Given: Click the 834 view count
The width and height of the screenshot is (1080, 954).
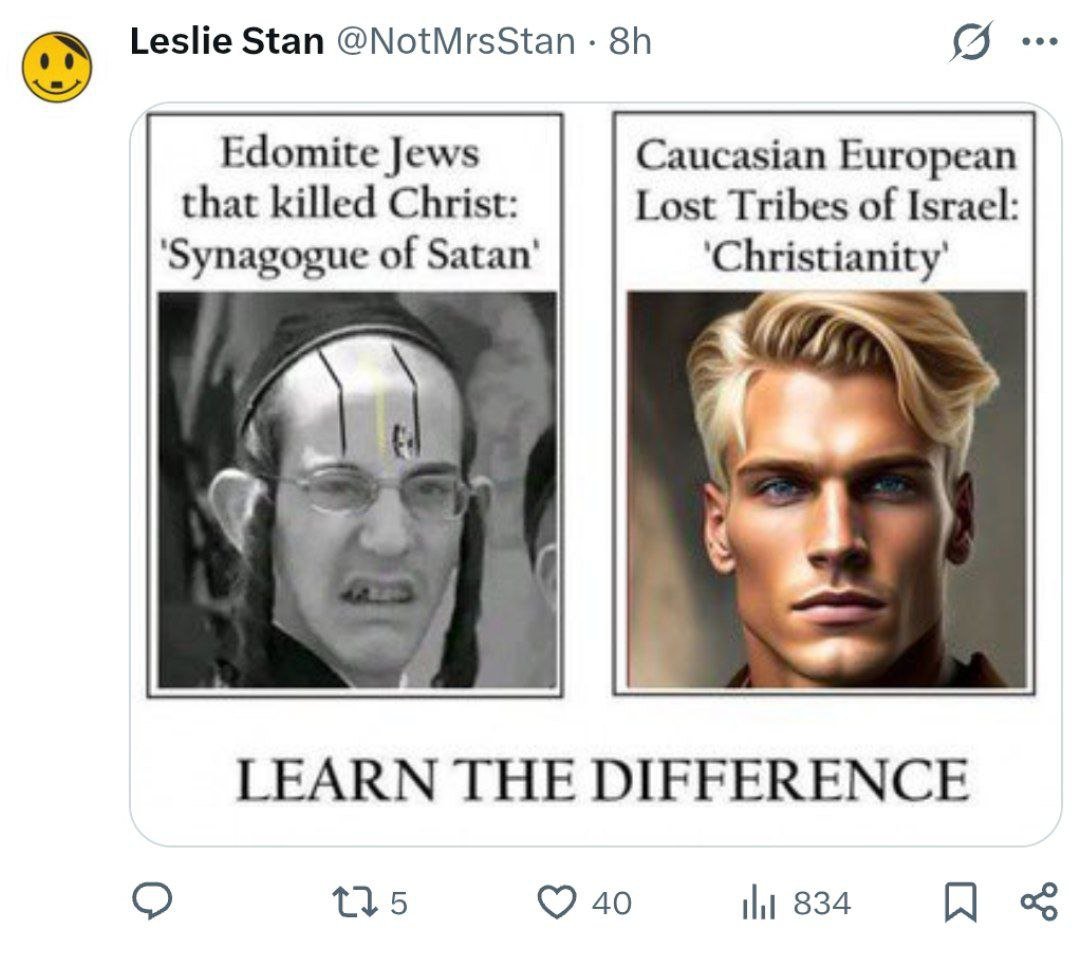Looking at the screenshot, I should click(x=822, y=903).
